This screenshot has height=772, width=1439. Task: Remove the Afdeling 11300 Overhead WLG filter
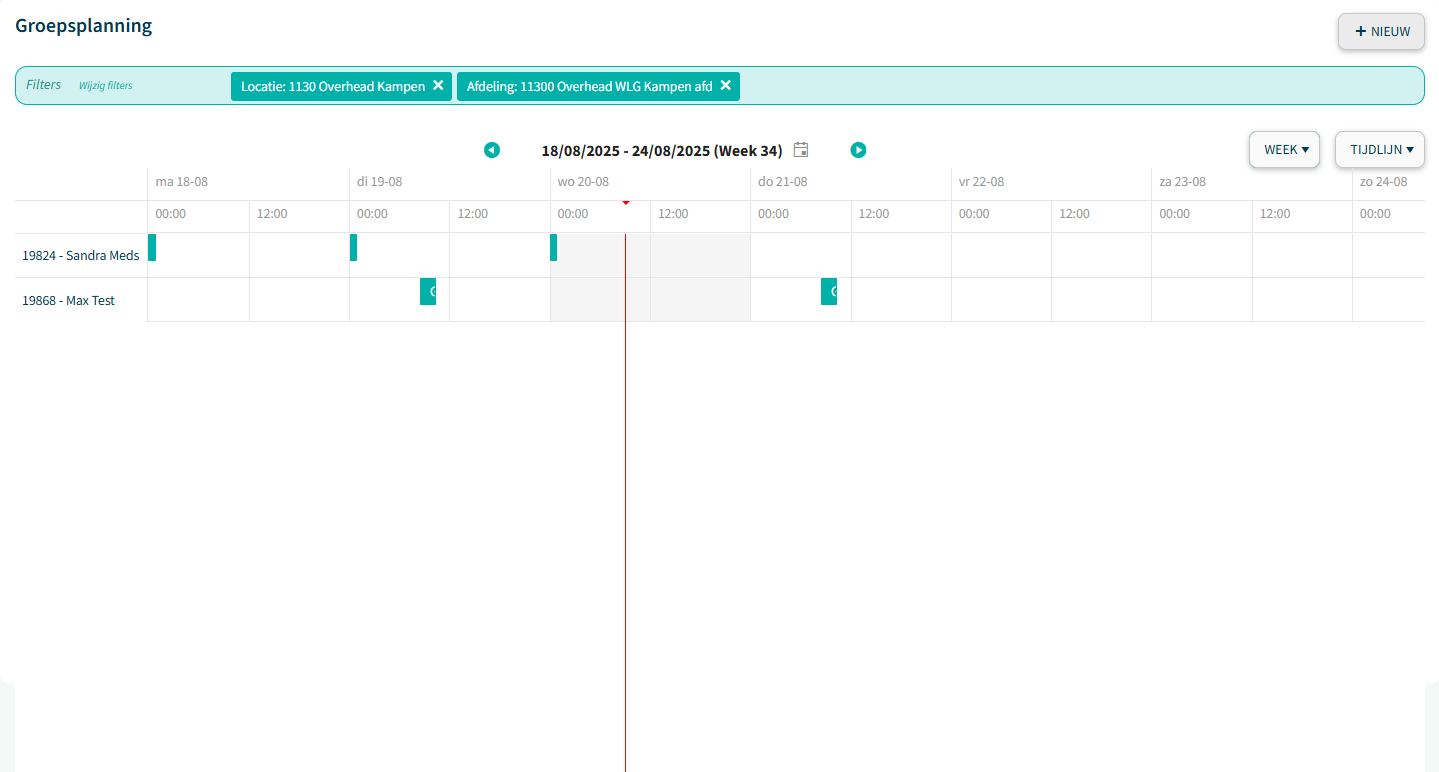coord(726,86)
